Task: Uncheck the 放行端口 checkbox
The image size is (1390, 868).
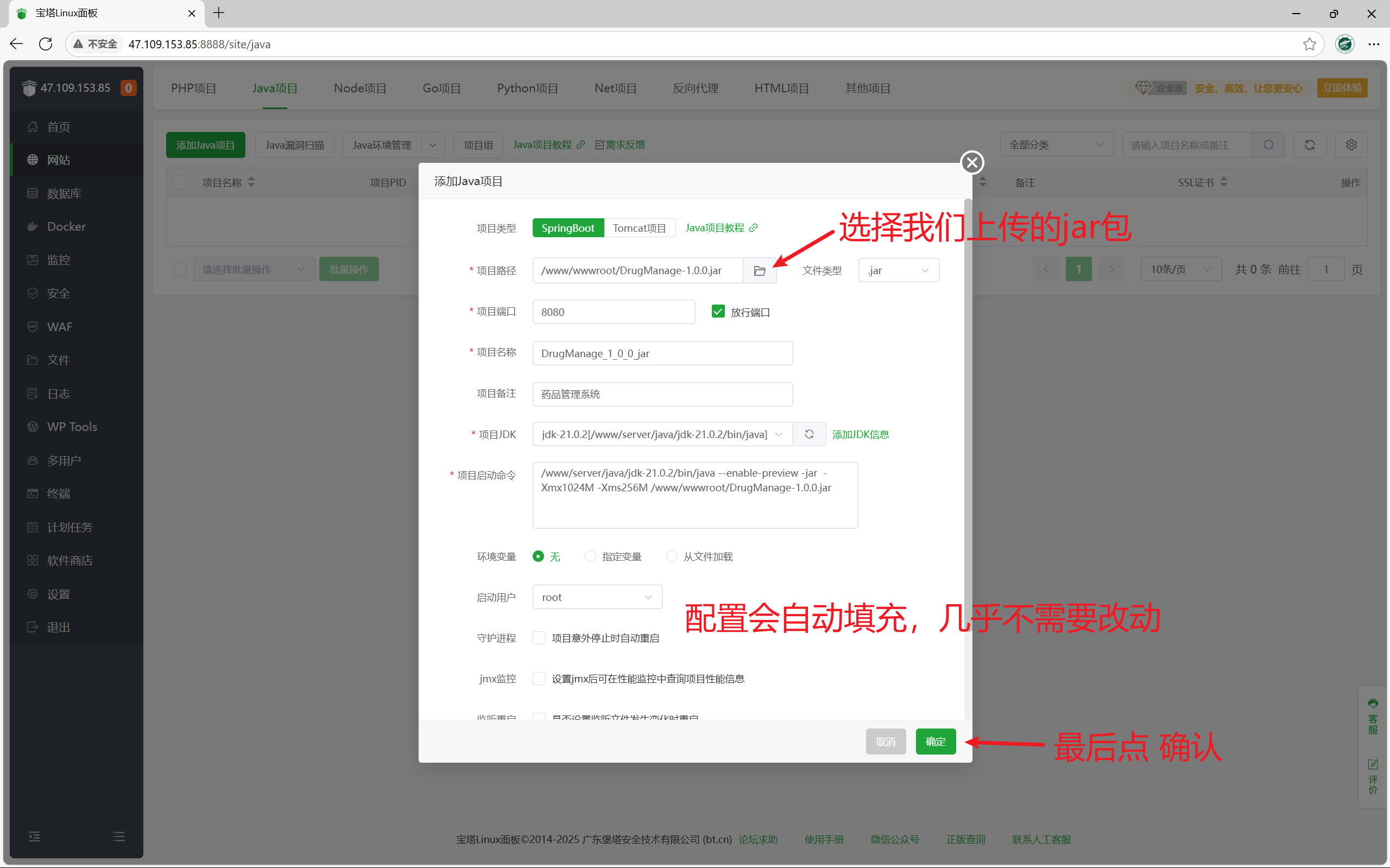Action: [718, 311]
